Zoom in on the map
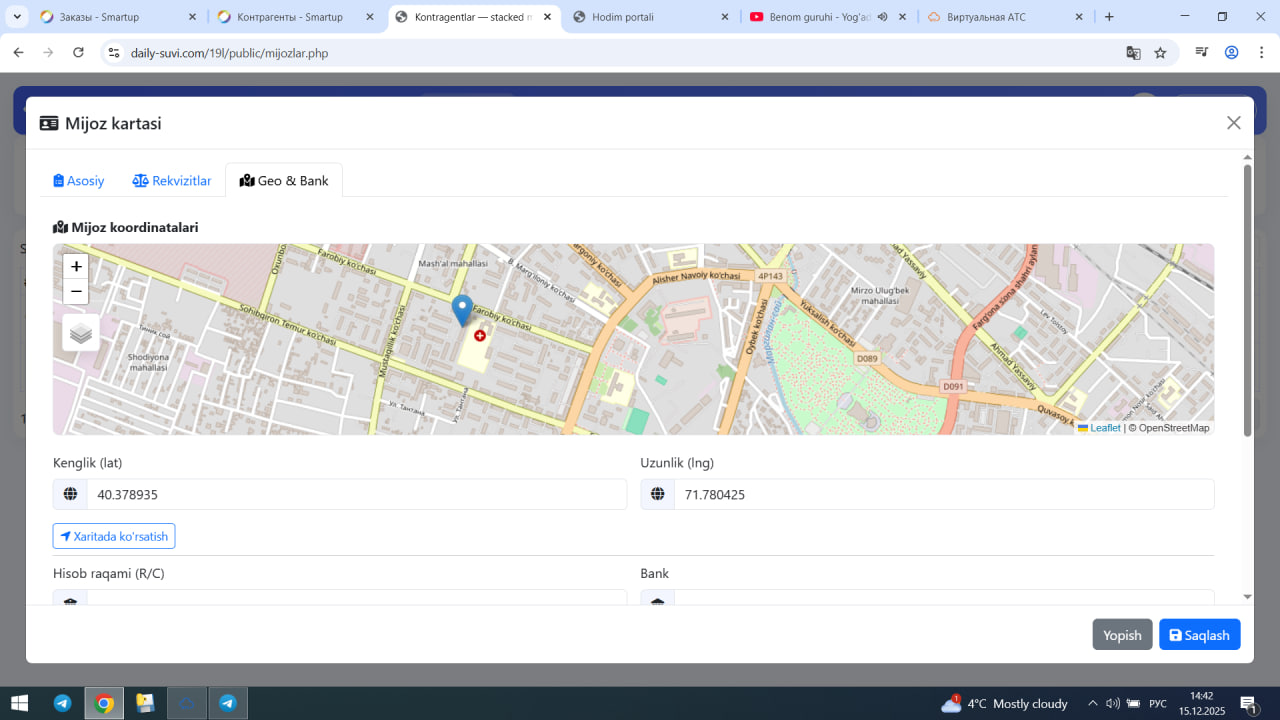This screenshot has height=720, width=1280. point(76,267)
